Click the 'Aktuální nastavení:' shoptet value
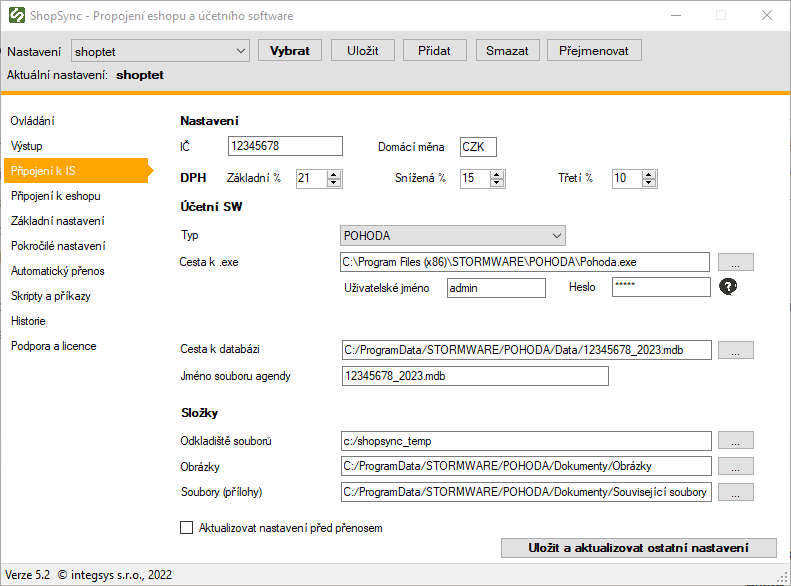 tap(140, 75)
